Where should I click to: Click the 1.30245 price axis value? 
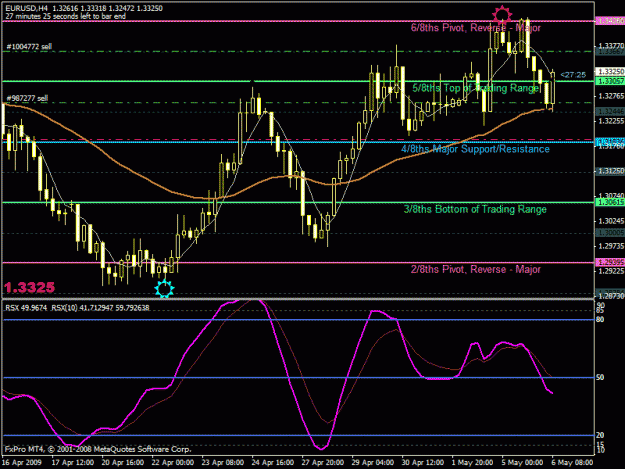click(x=611, y=221)
